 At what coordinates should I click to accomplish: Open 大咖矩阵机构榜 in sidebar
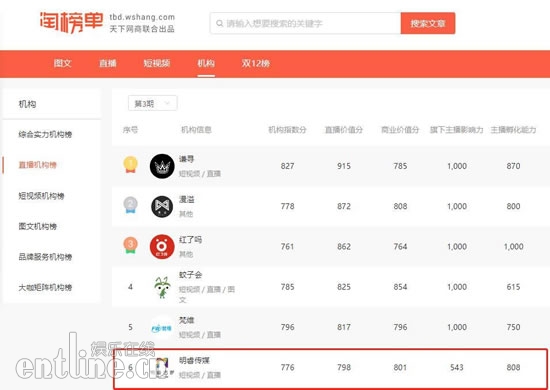[x=45, y=288]
